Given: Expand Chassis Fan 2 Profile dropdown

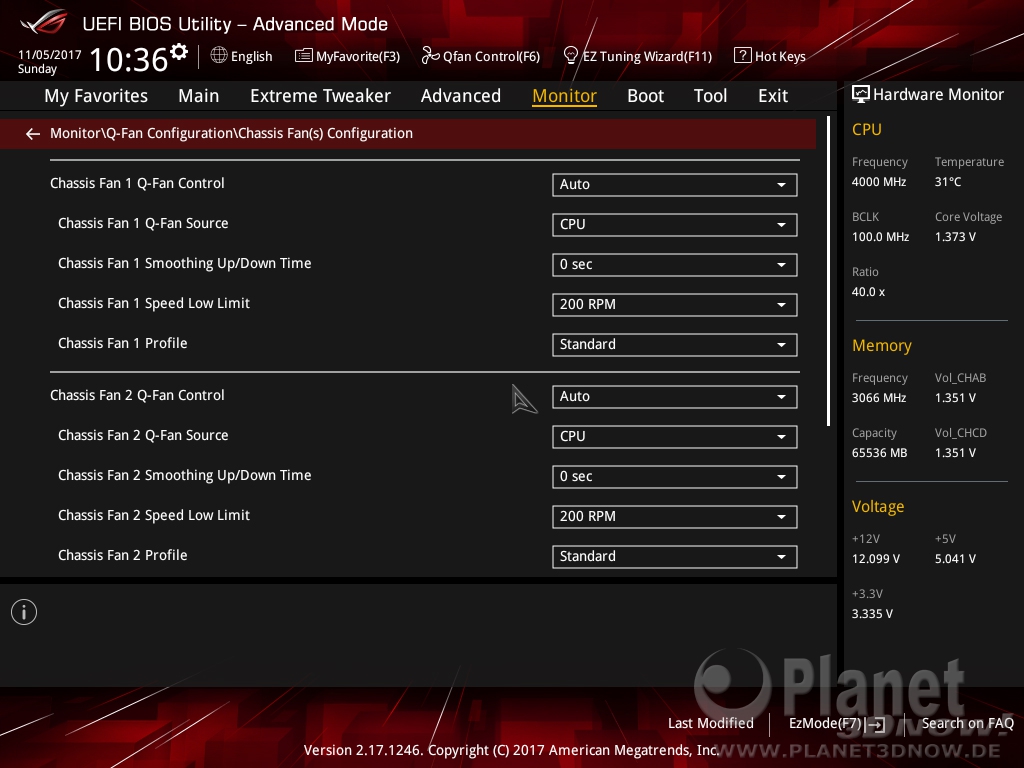Looking at the screenshot, I should [x=675, y=557].
